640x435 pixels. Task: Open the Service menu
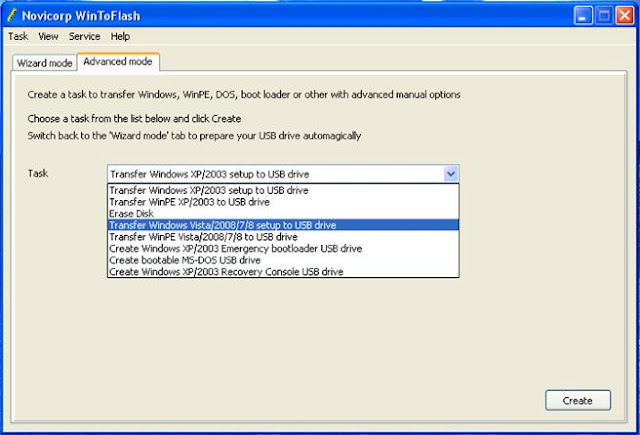84,36
